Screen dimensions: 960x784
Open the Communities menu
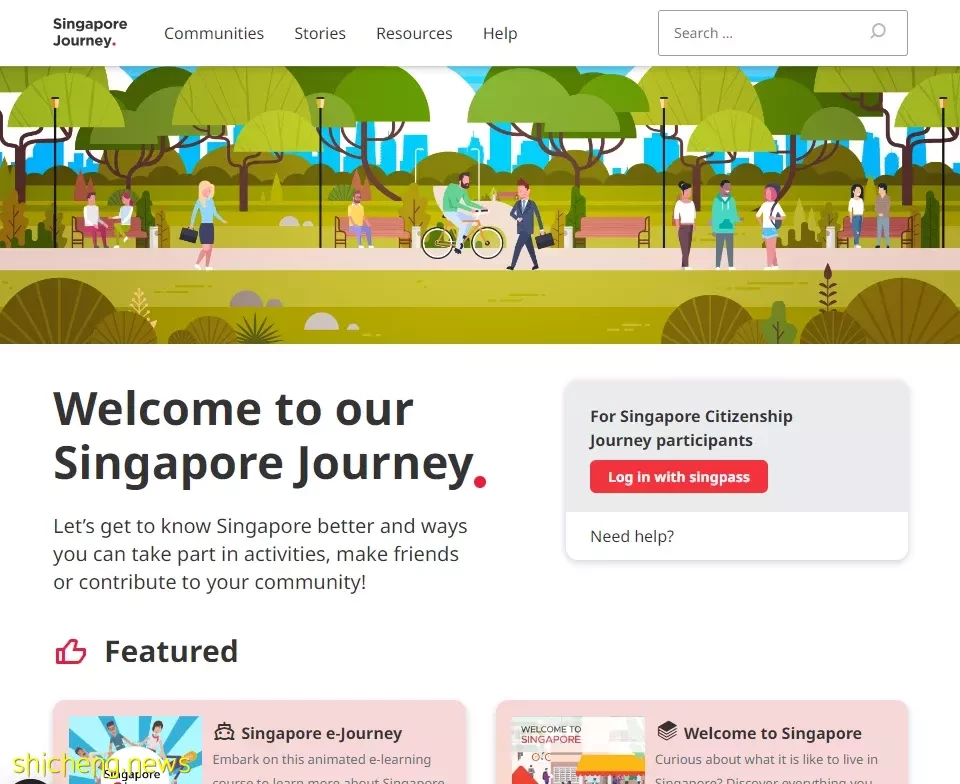tap(214, 33)
